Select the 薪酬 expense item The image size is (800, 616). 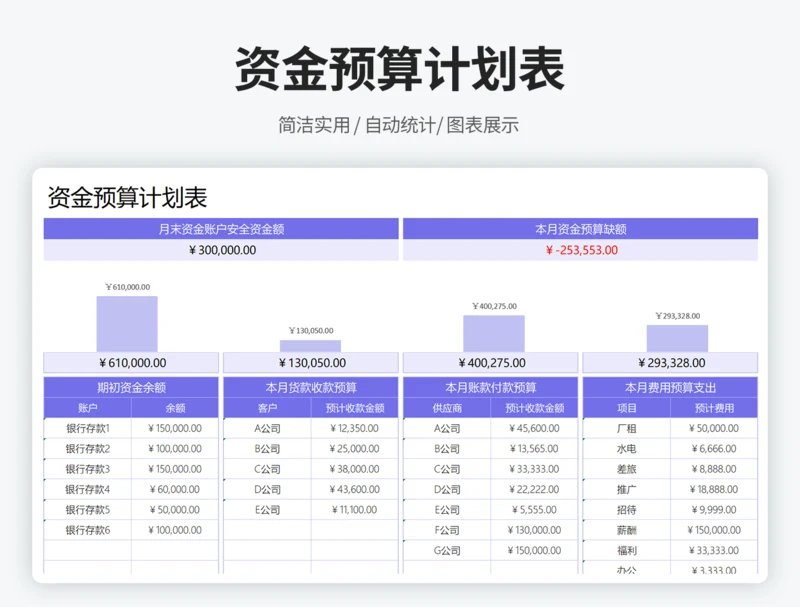pos(627,530)
